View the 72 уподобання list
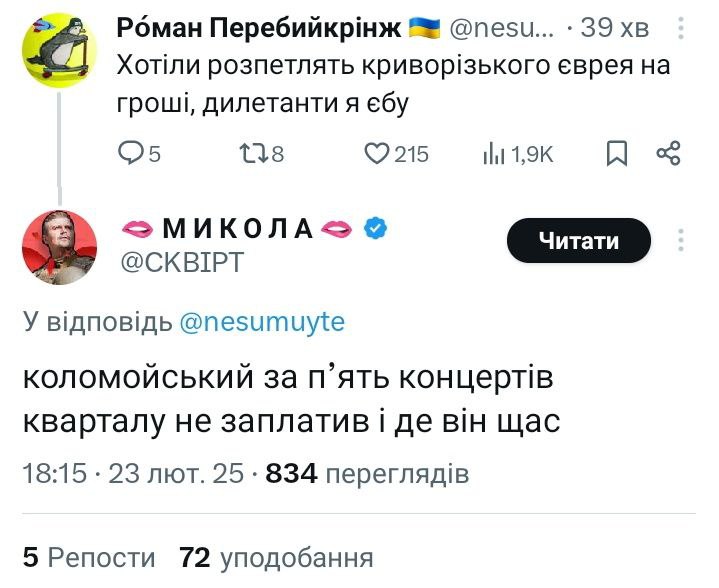Viewport: 719px width, 588px height. click(x=275, y=557)
